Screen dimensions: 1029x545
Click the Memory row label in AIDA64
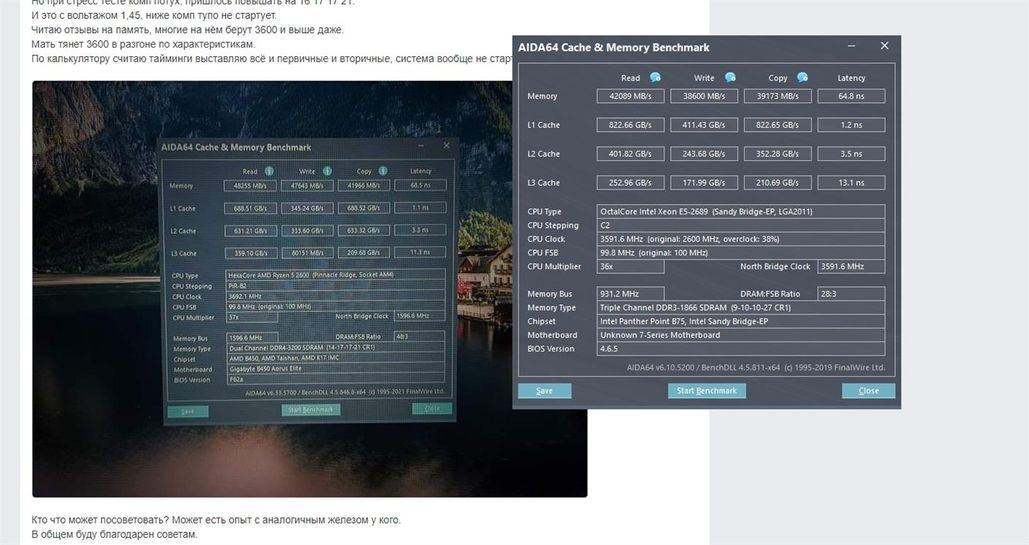[x=542, y=96]
